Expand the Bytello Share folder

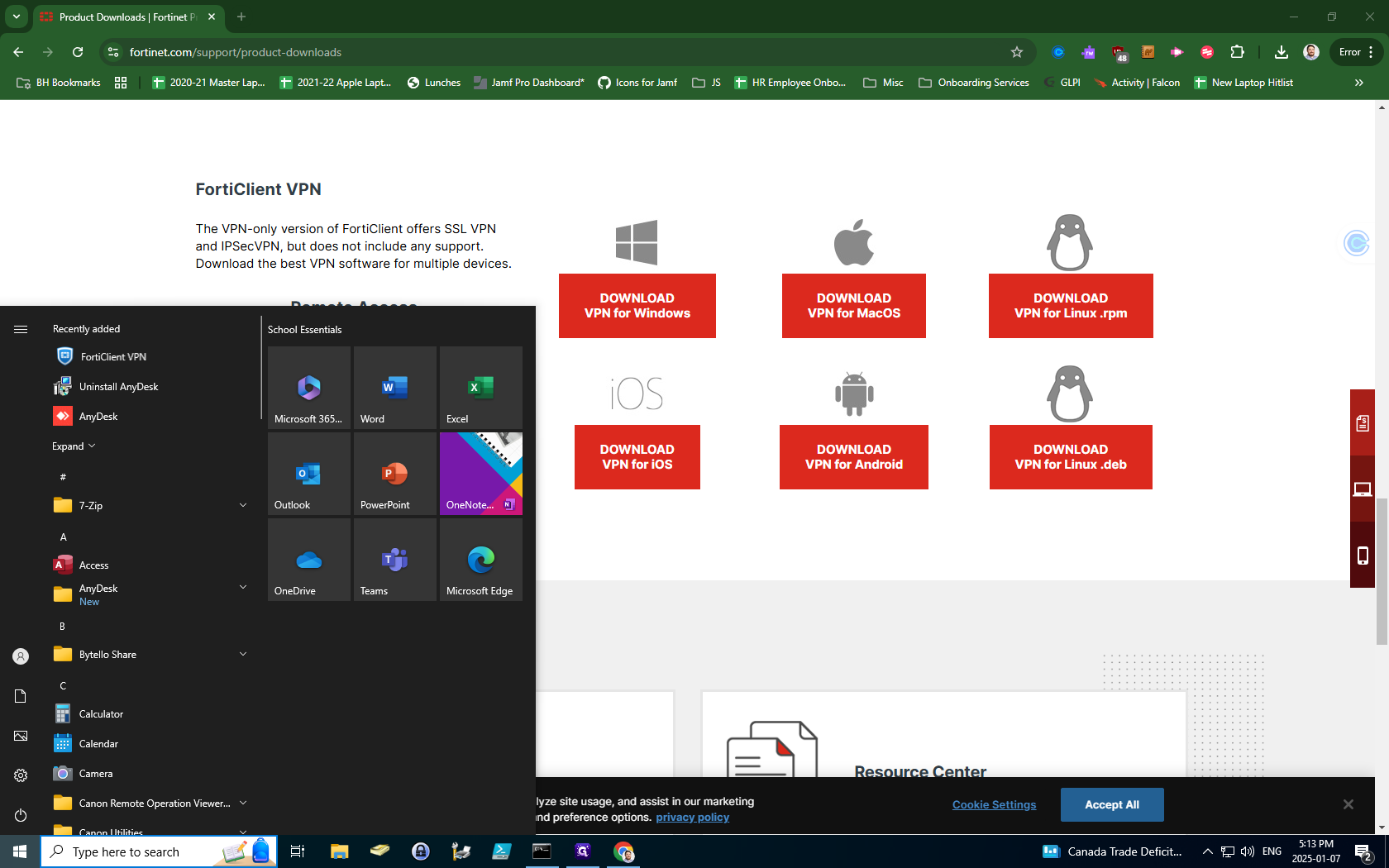pyautogui.click(x=243, y=654)
